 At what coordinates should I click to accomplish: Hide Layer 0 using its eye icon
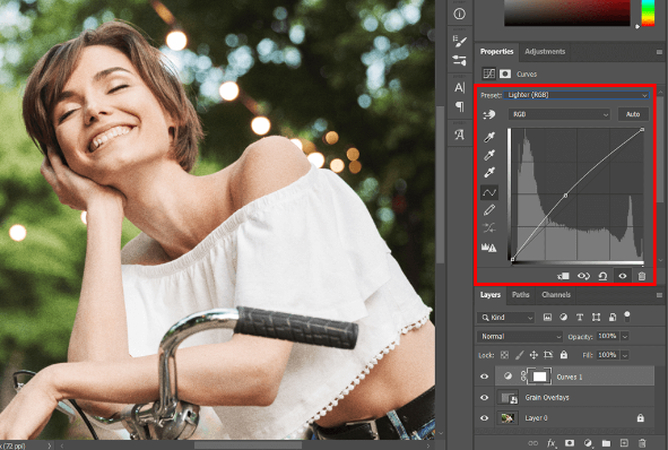[x=485, y=417]
